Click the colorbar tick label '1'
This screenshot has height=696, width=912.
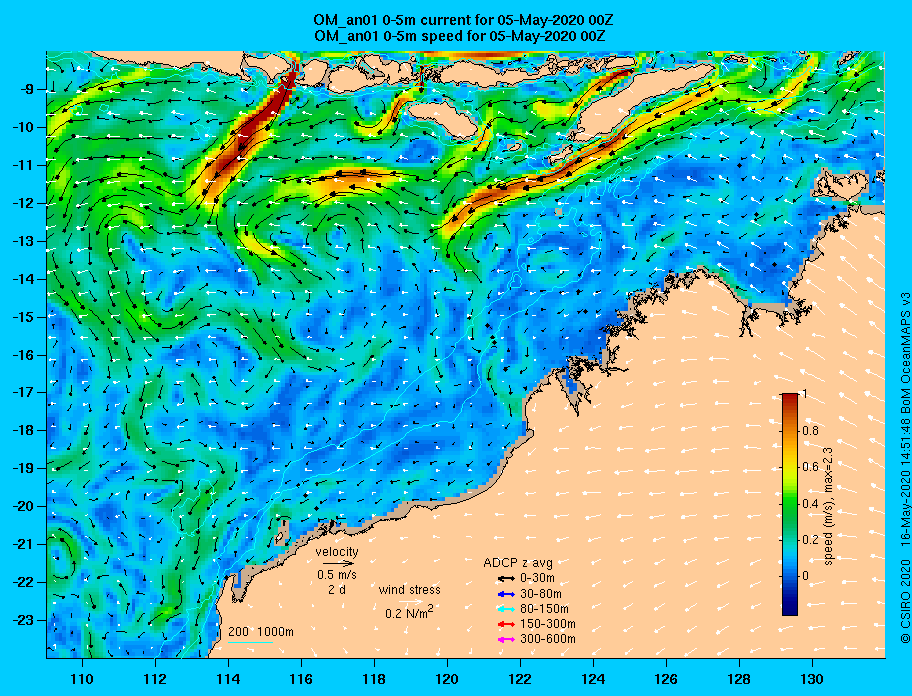click(804, 394)
